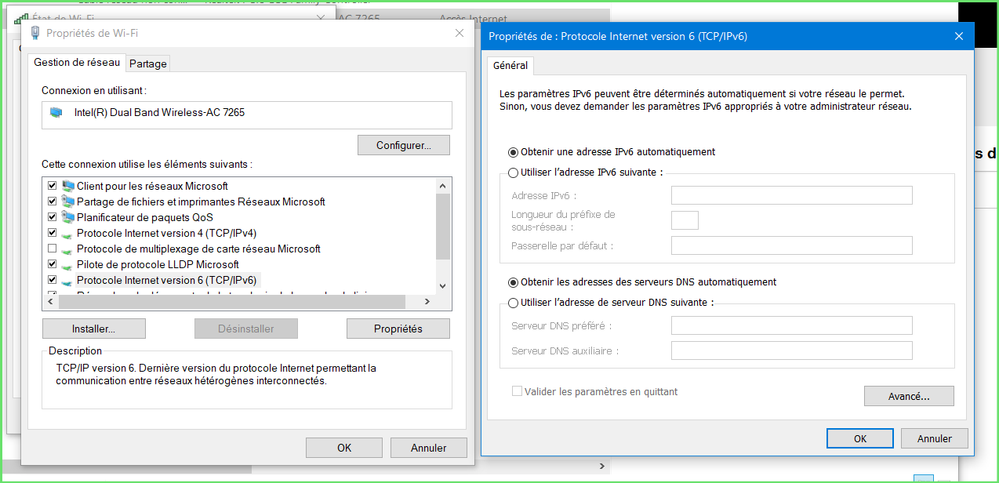Toggle Planificateur de paquets QoS checkbox
999x483 pixels.
53,217
